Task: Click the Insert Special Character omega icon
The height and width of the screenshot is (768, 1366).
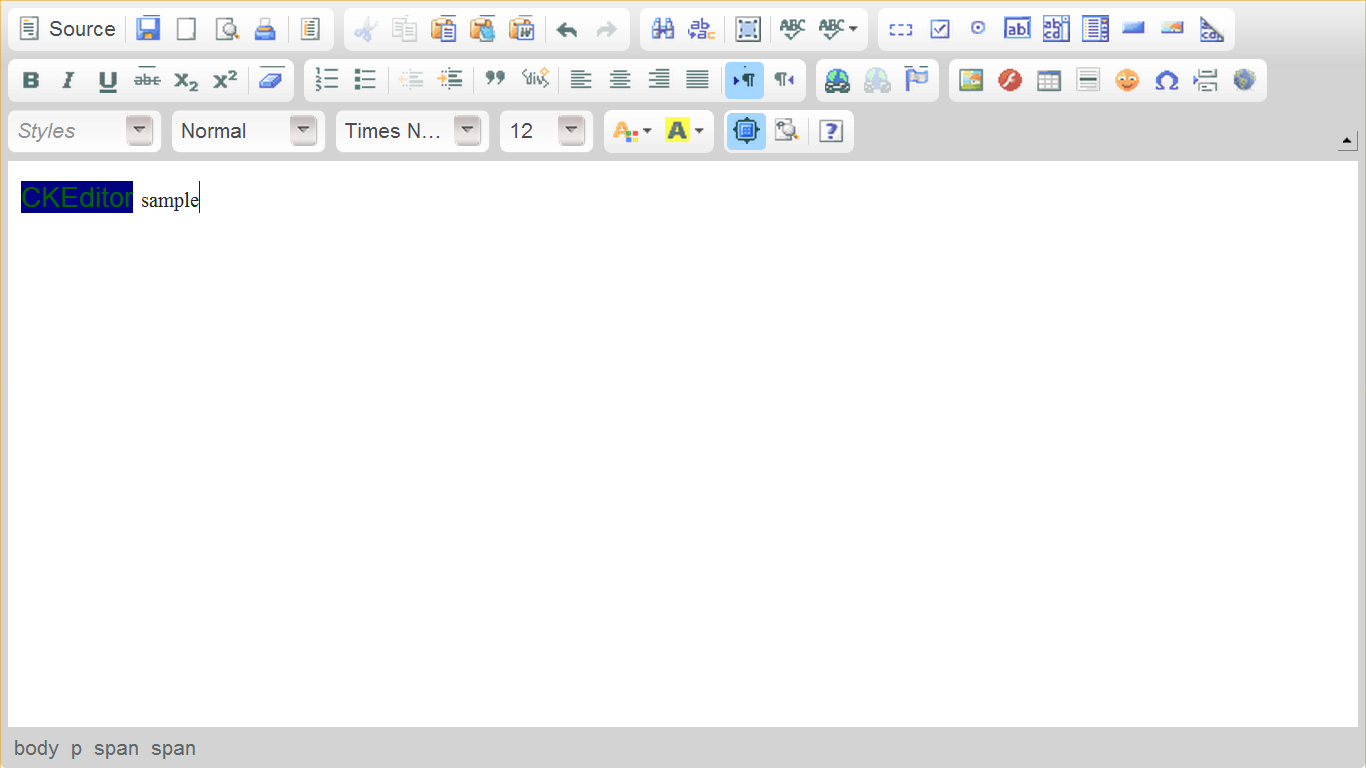Action: [1166, 81]
